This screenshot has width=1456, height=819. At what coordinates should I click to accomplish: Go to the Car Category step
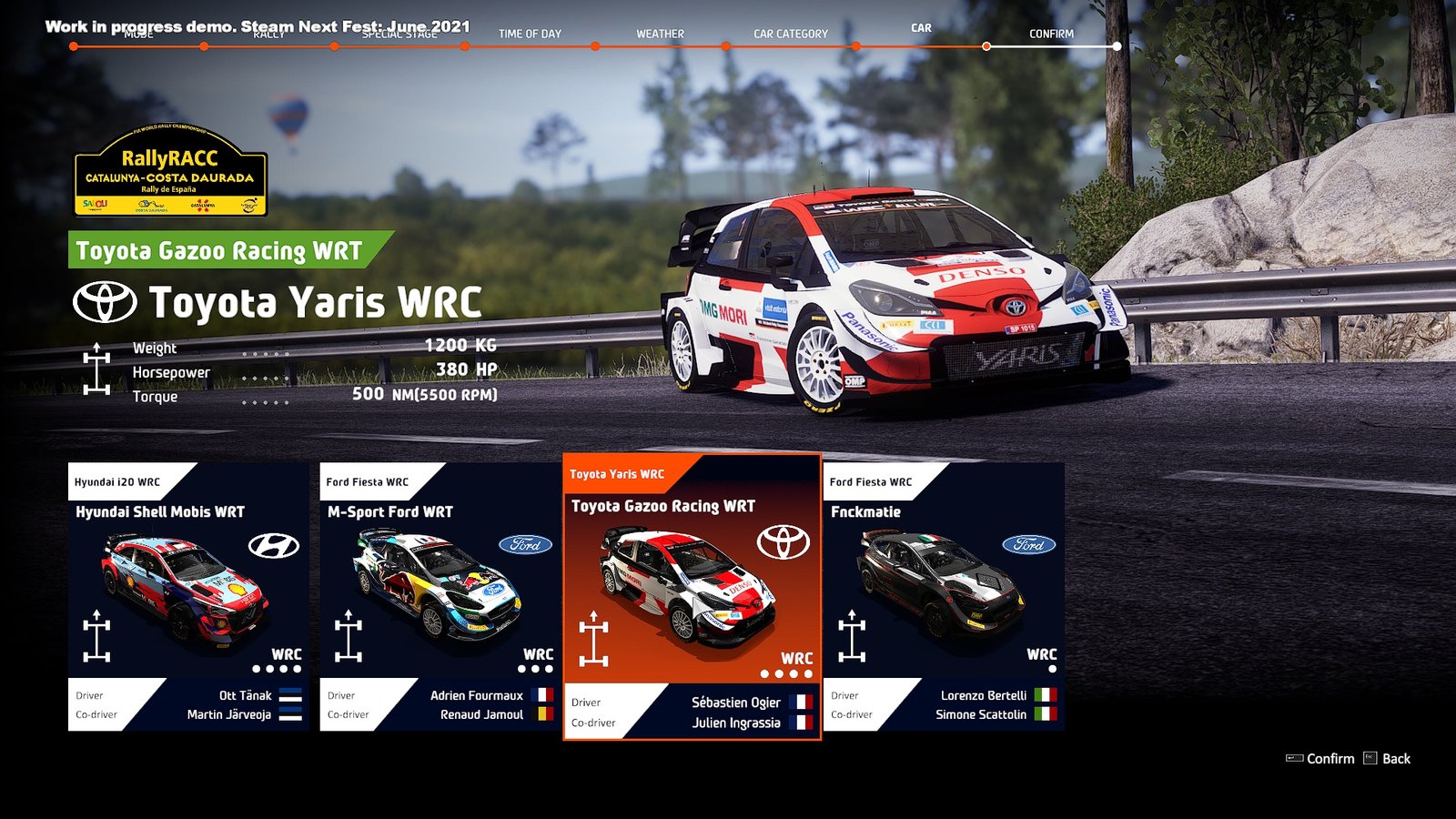click(791, 34)
